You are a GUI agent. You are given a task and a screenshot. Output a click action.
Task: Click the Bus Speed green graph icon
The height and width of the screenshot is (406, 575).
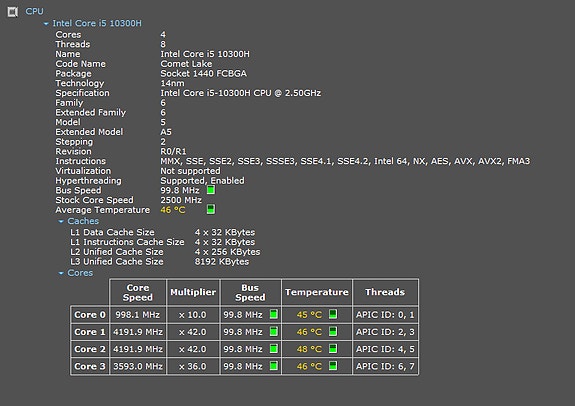[211, 190]
